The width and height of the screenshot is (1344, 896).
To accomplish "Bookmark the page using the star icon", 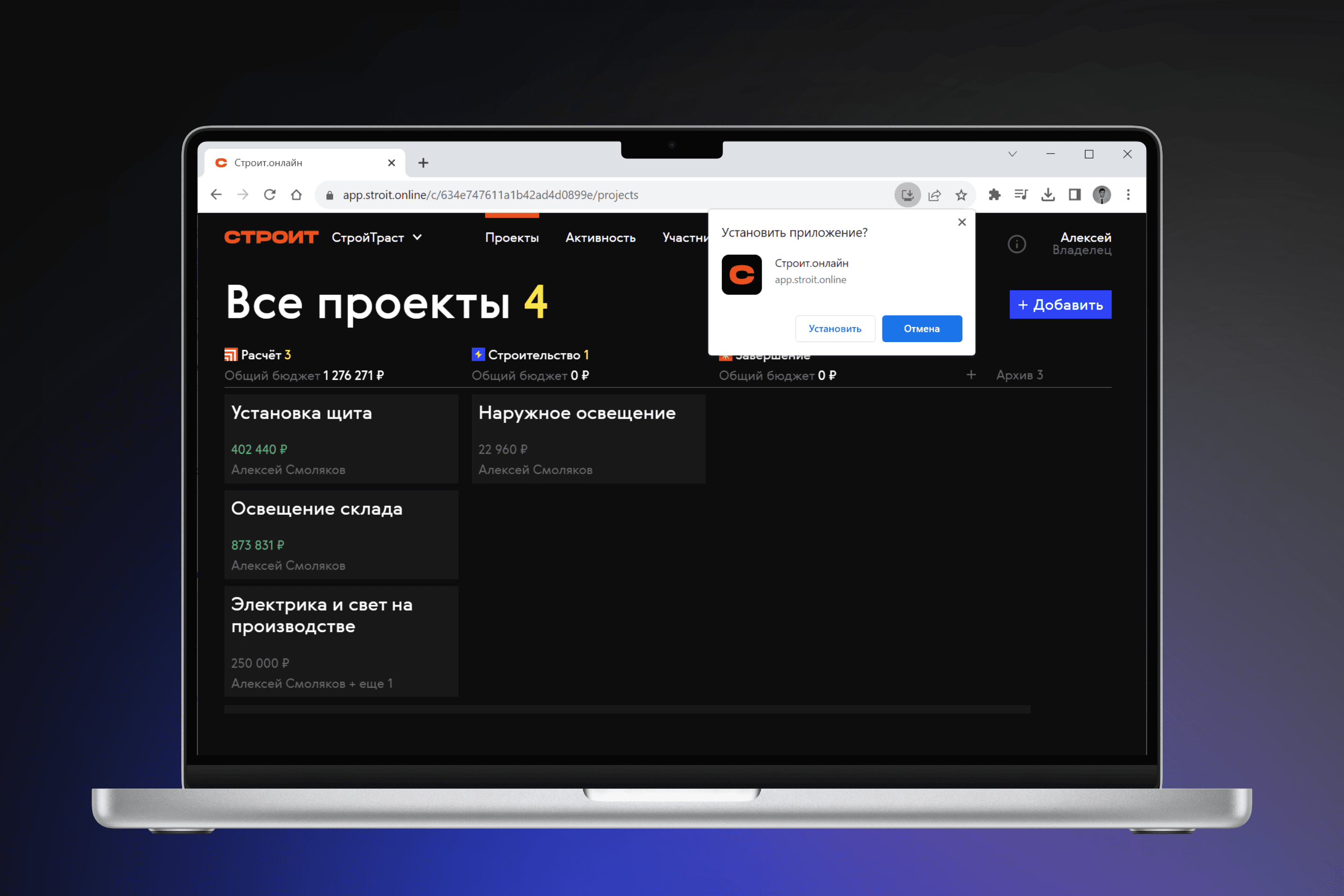I will pyautogui.click(x=961, y=194).
